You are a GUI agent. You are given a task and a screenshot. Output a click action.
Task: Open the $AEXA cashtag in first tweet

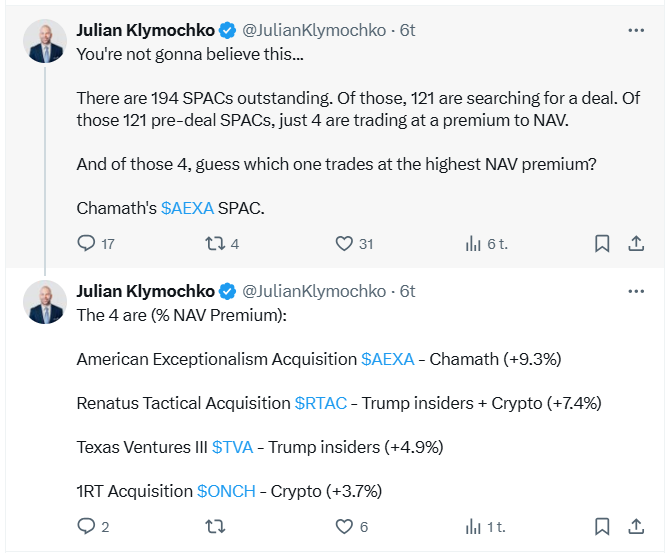click(187, 209)
